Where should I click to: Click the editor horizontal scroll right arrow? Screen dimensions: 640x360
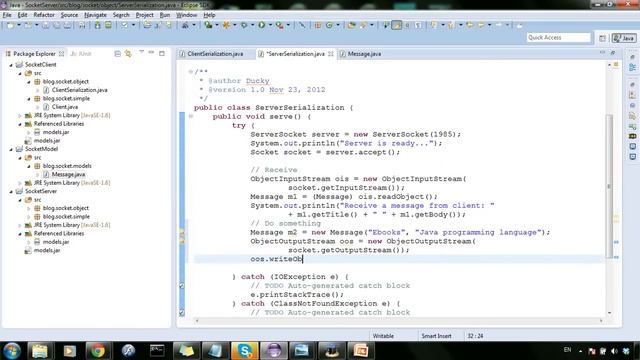click(601, 321)
